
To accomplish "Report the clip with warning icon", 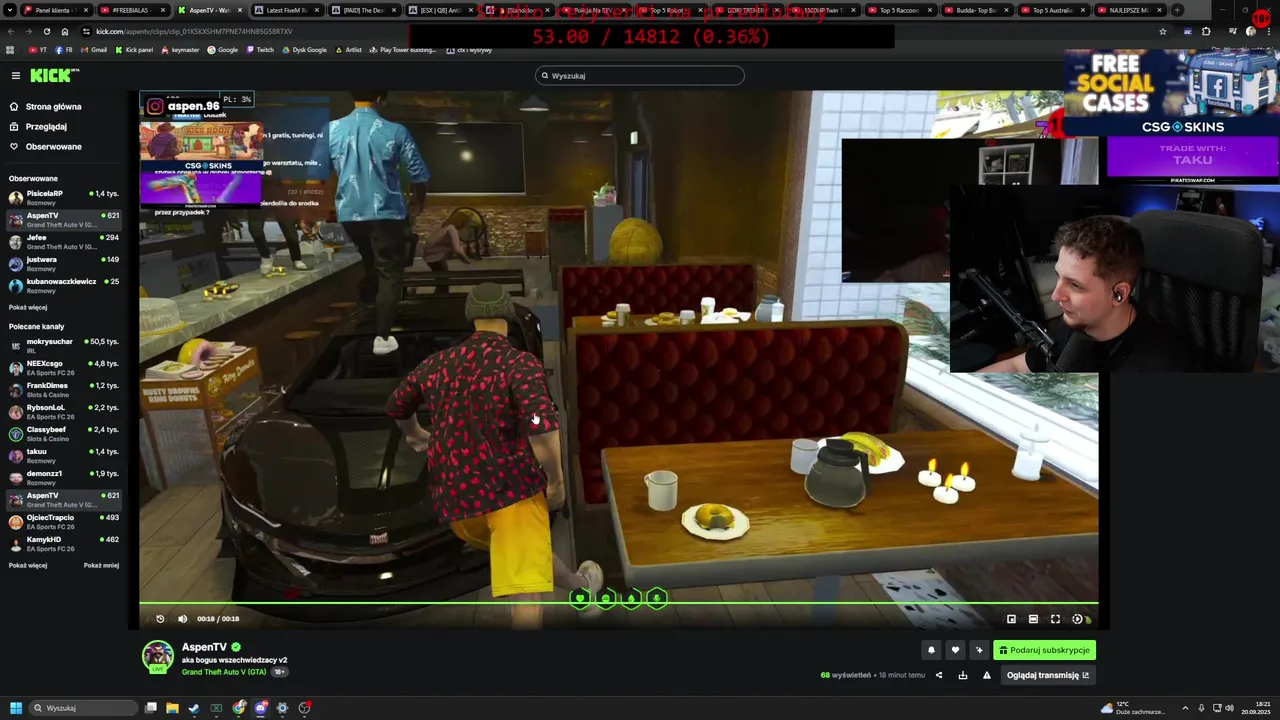I will click(986, 675).
